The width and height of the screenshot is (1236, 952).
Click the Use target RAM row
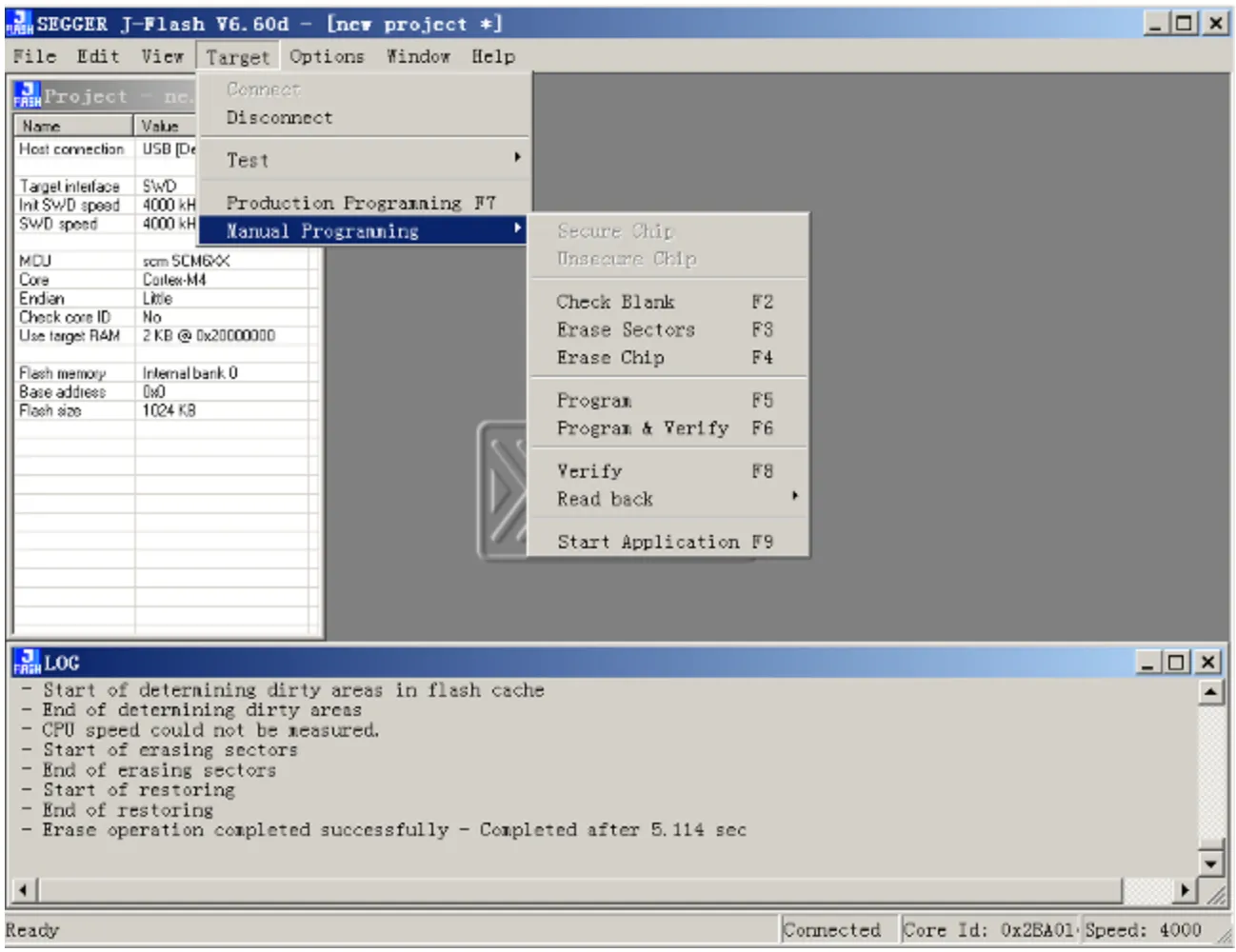(167, 336)
